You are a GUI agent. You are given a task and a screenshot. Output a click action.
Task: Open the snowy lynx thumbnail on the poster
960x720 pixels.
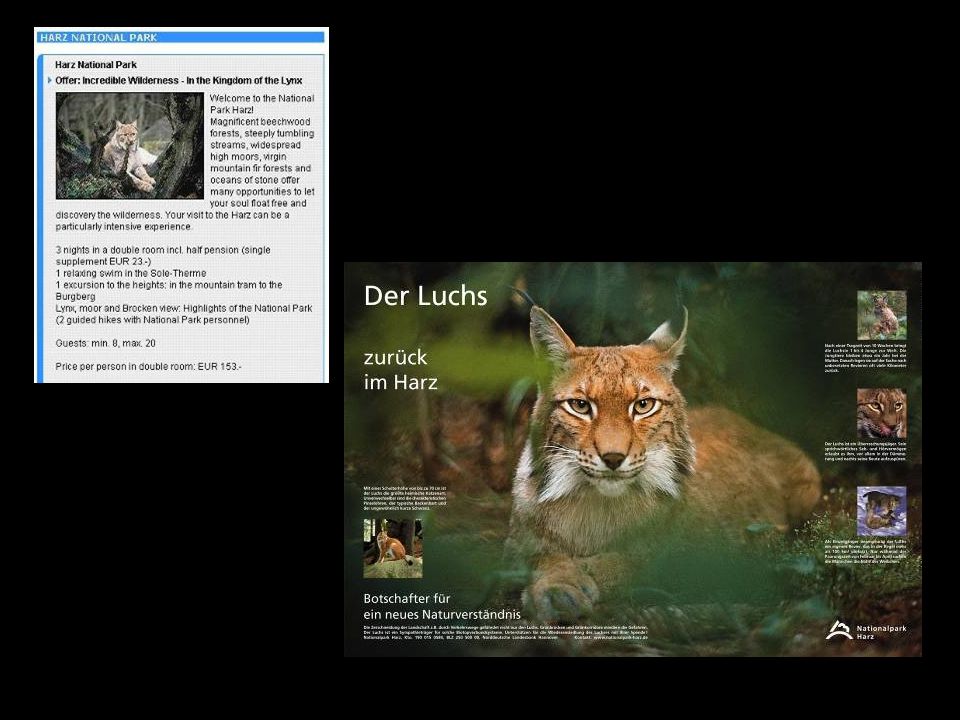(x=882, y=511)
